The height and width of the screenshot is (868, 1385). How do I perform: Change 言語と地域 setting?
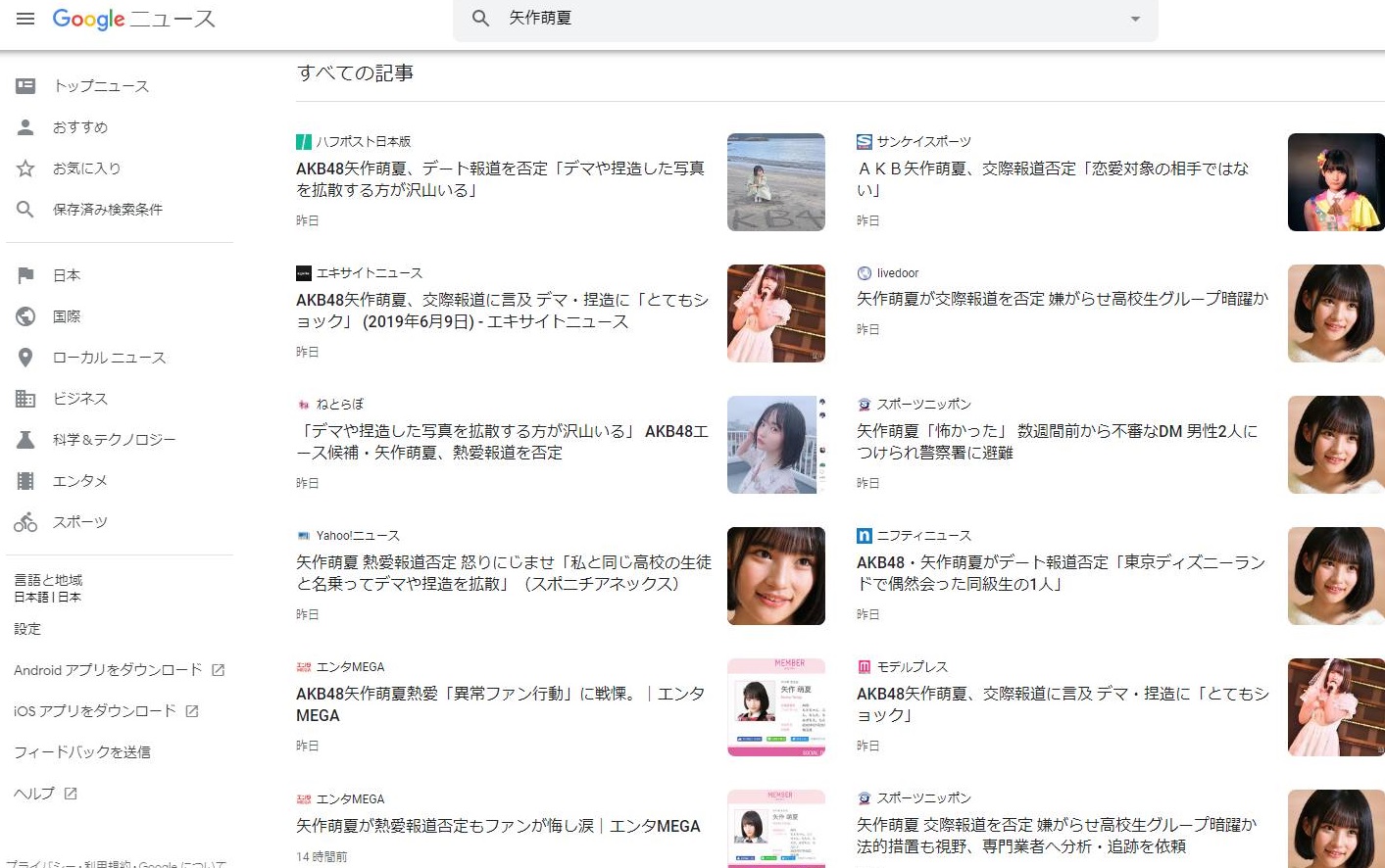tap(48, 588)
